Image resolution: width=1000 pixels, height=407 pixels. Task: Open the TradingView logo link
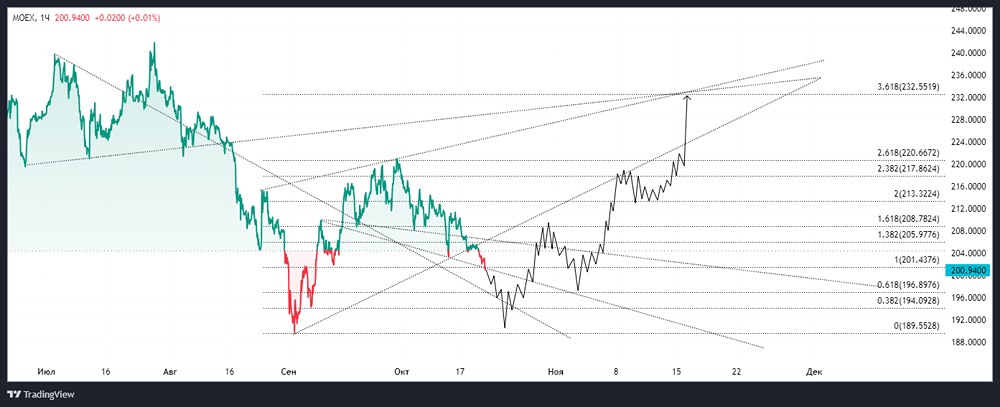[41, 394]
